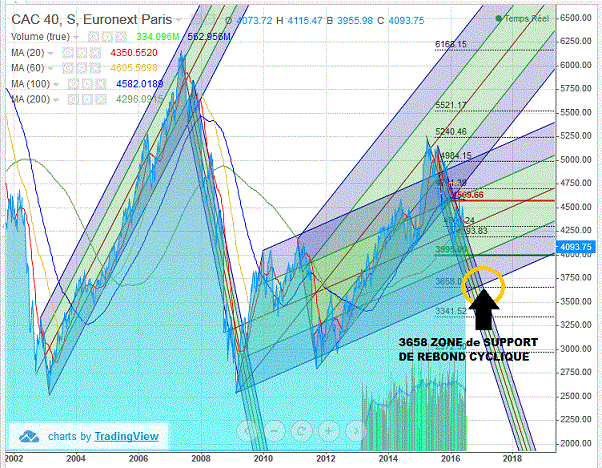
Task: Toggle visibility of the MA (200) line
Action: coord(73,99)
